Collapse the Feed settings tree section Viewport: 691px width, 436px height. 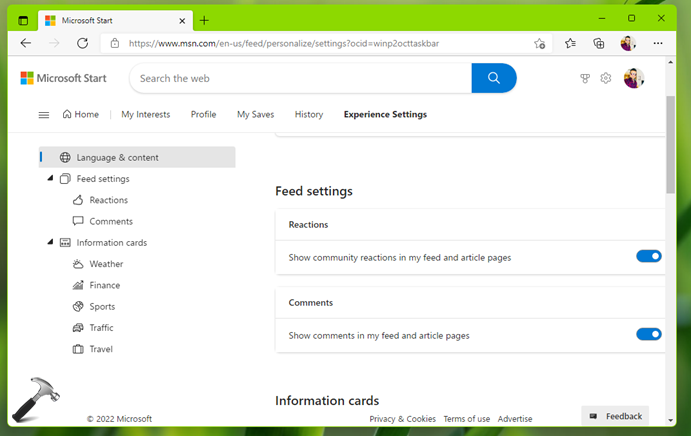click(50, 179)
